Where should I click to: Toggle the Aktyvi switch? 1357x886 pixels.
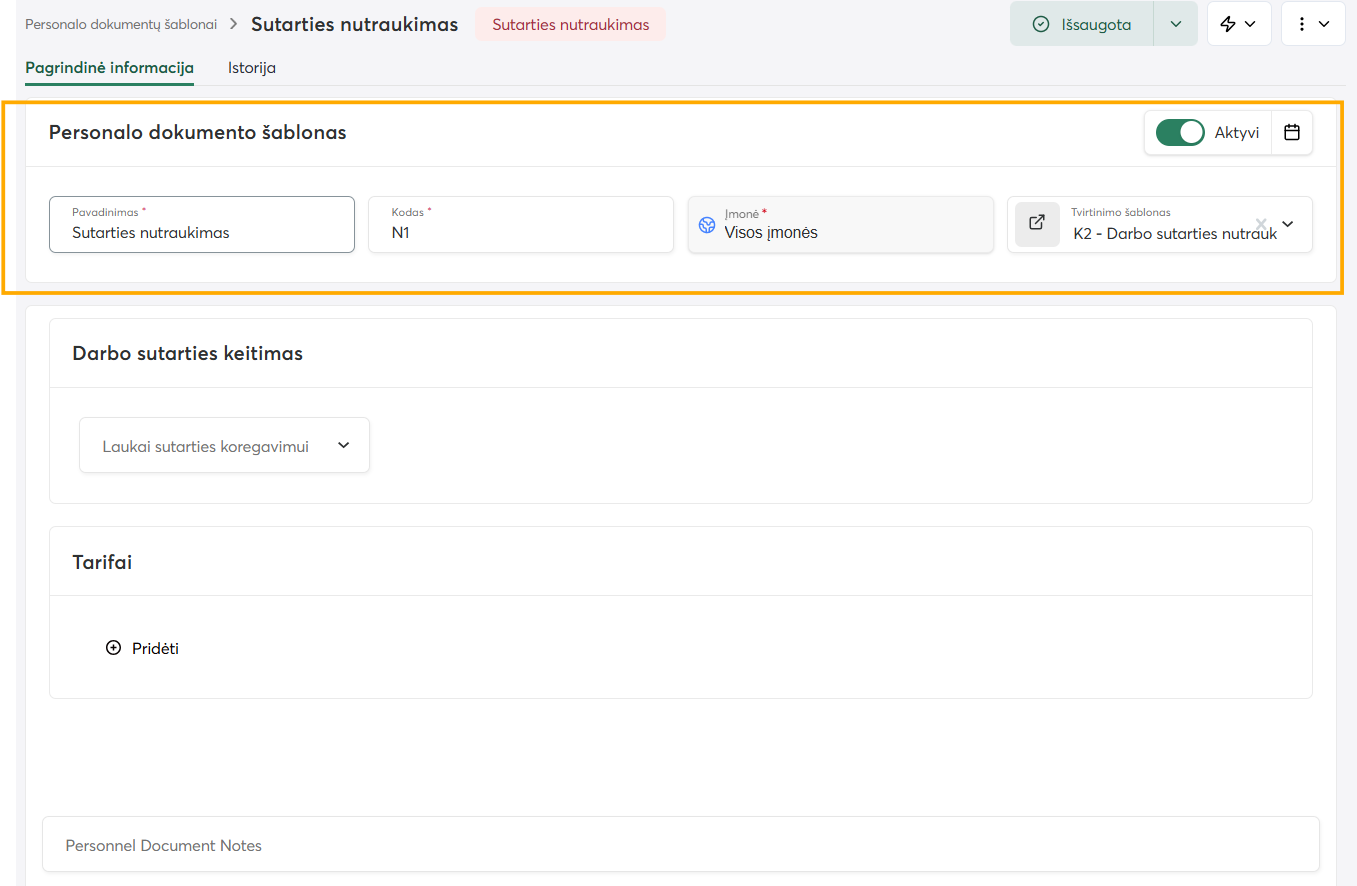point(1180,132)
